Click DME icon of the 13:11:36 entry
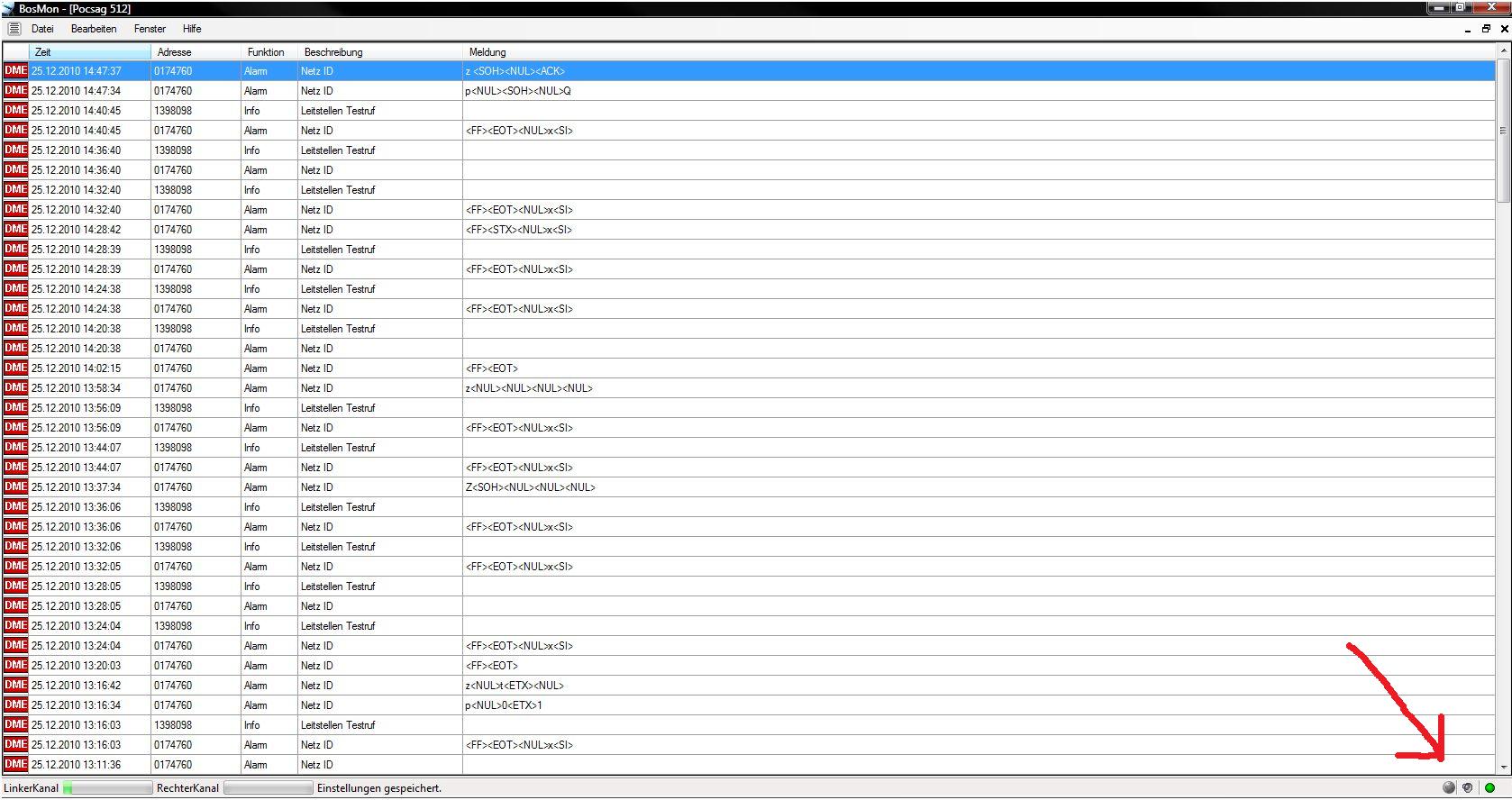1512x800 pixels. [x=15, y=764]
